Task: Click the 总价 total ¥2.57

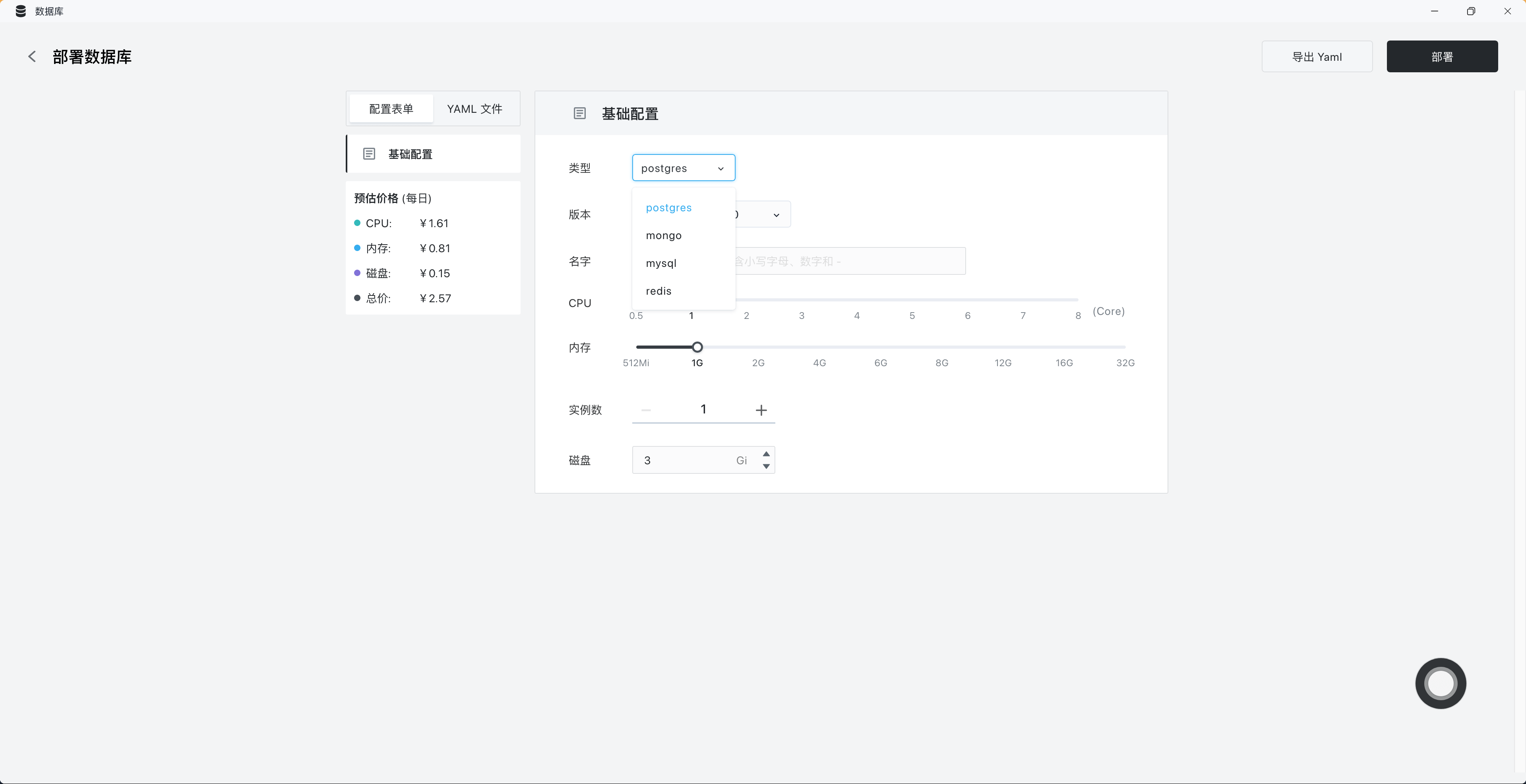Action: (436, 298)
